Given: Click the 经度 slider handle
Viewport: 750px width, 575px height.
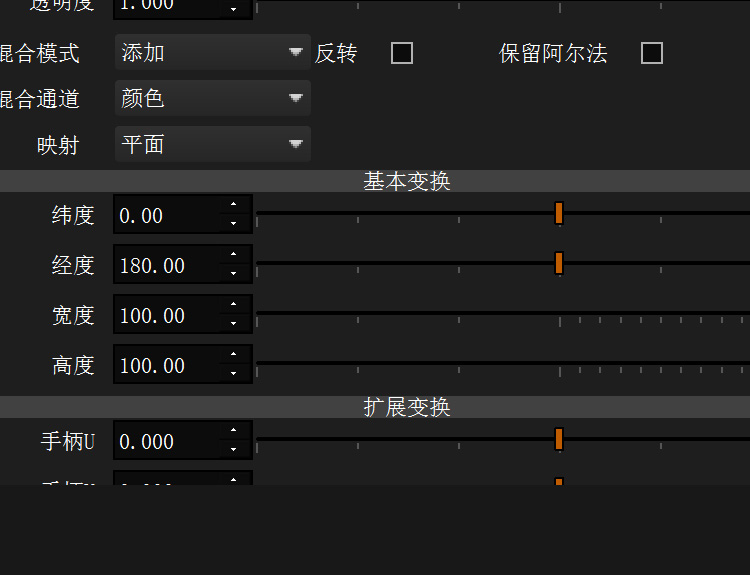Looking at the screenshot, I should pyautogui.click(x=559, y=263).
